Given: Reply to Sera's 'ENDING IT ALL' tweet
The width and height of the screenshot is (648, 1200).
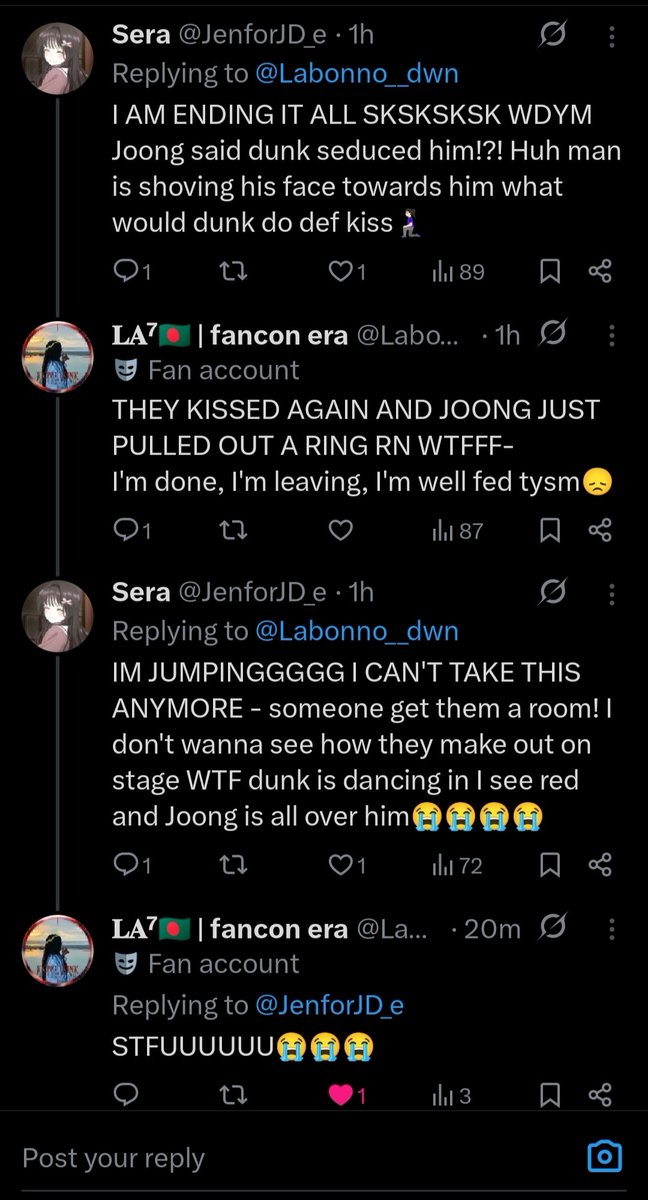Looking at the screenshot, I should point(131,272).
